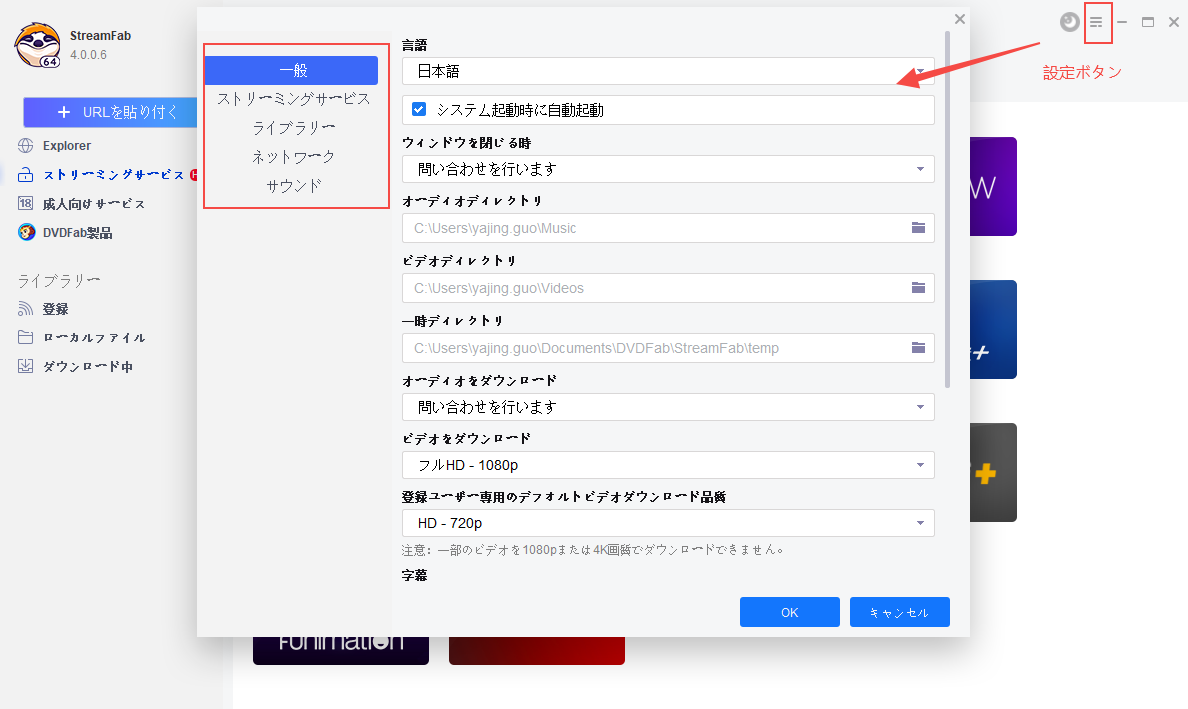Image resolution: width=1188 pixels, height=709 pixels.
Task: Click the purple service tile behind dialog
Action: (993, 186)
